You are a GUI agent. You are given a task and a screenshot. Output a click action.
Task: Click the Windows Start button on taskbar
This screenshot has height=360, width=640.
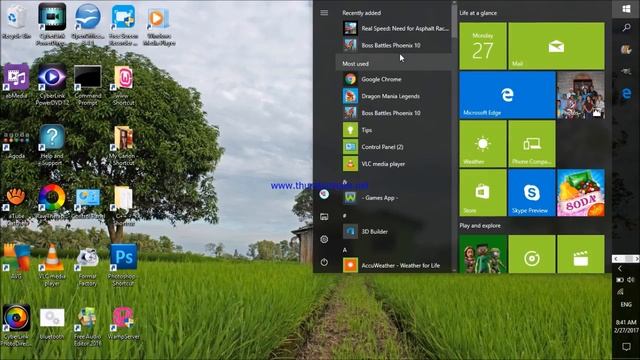click(626, 9)
